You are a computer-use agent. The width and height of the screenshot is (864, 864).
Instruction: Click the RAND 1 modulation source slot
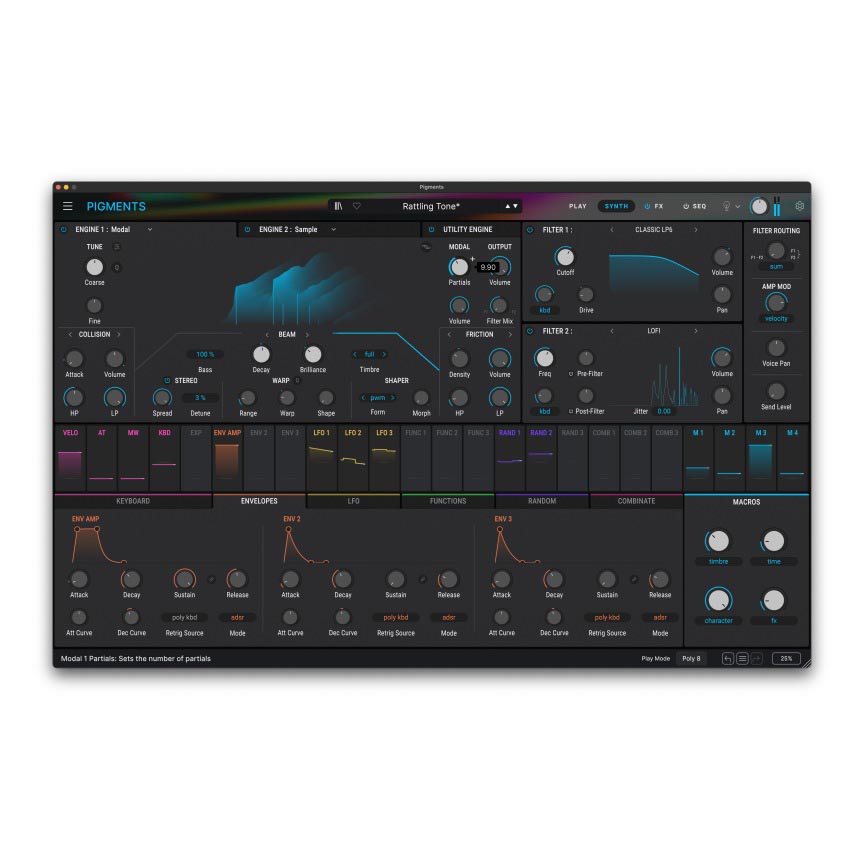[510, 457]
